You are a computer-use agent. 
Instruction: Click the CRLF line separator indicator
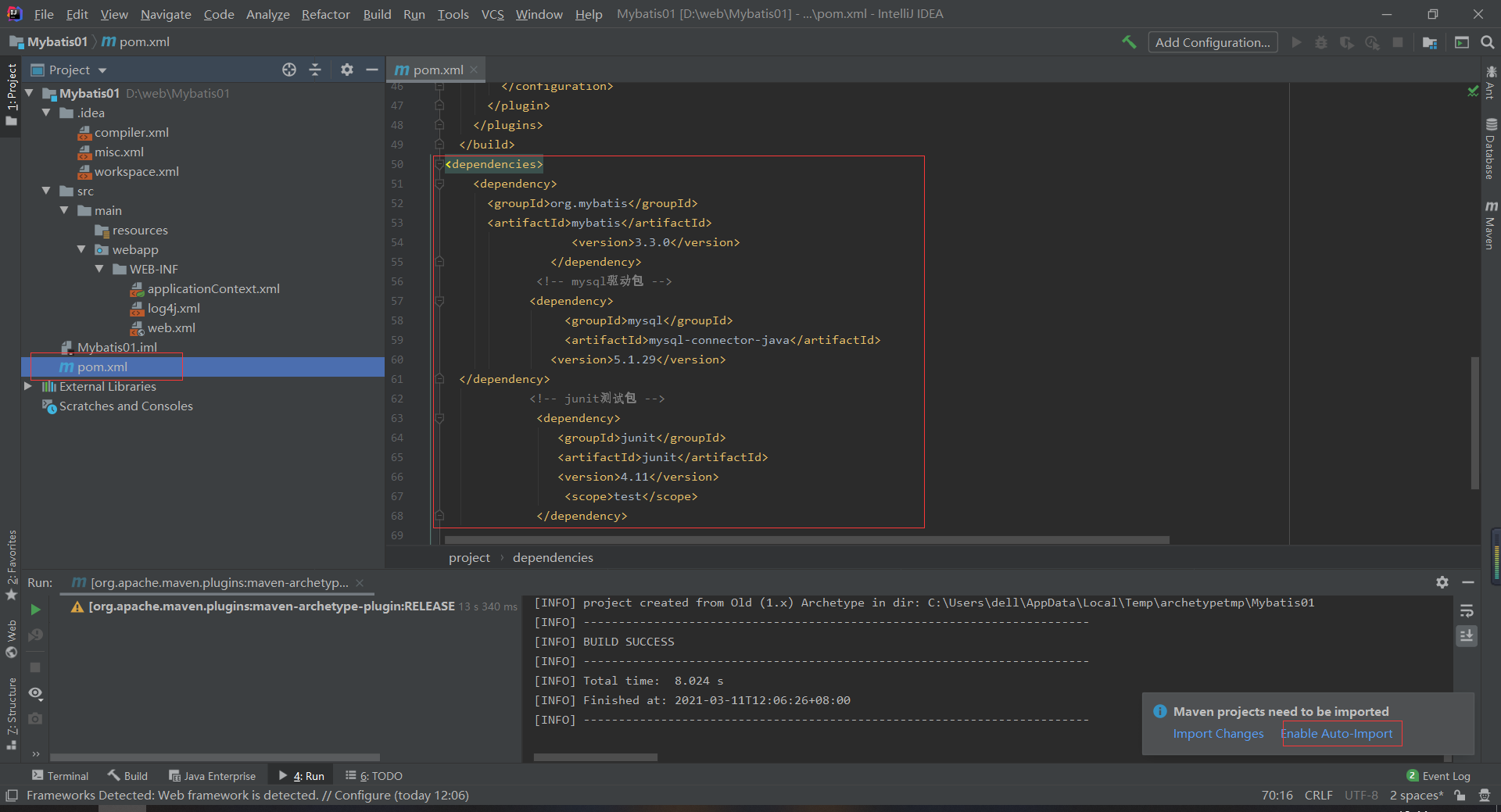tap(1318, 796)
